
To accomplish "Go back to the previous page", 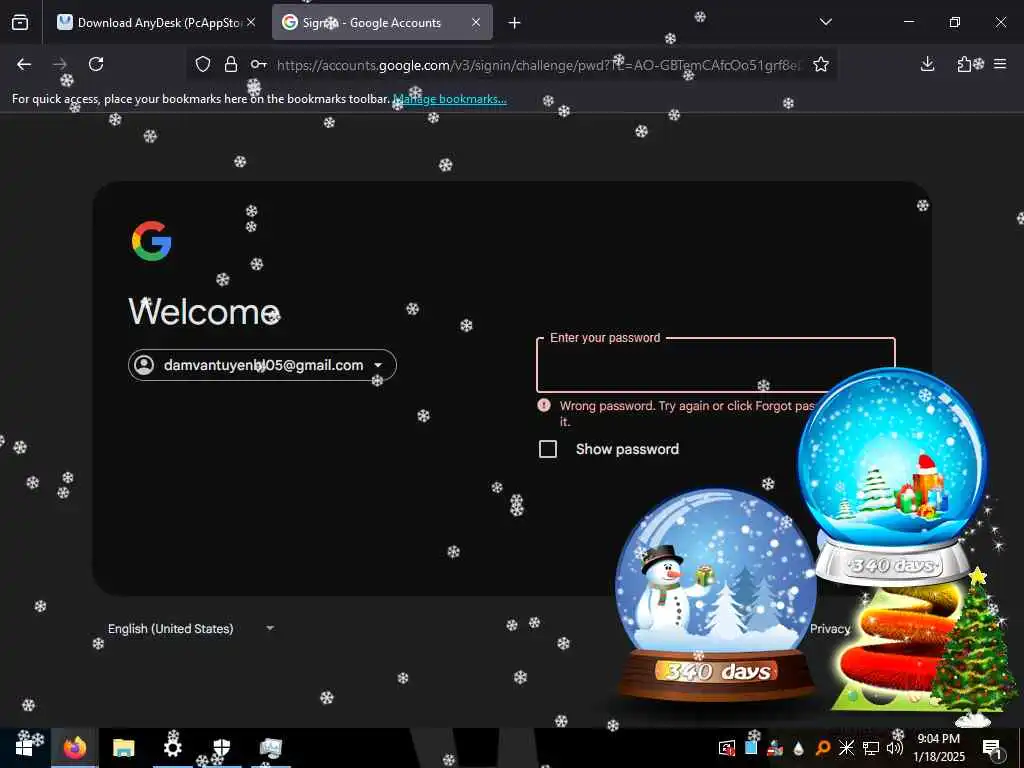I will [x=24, y=64].
